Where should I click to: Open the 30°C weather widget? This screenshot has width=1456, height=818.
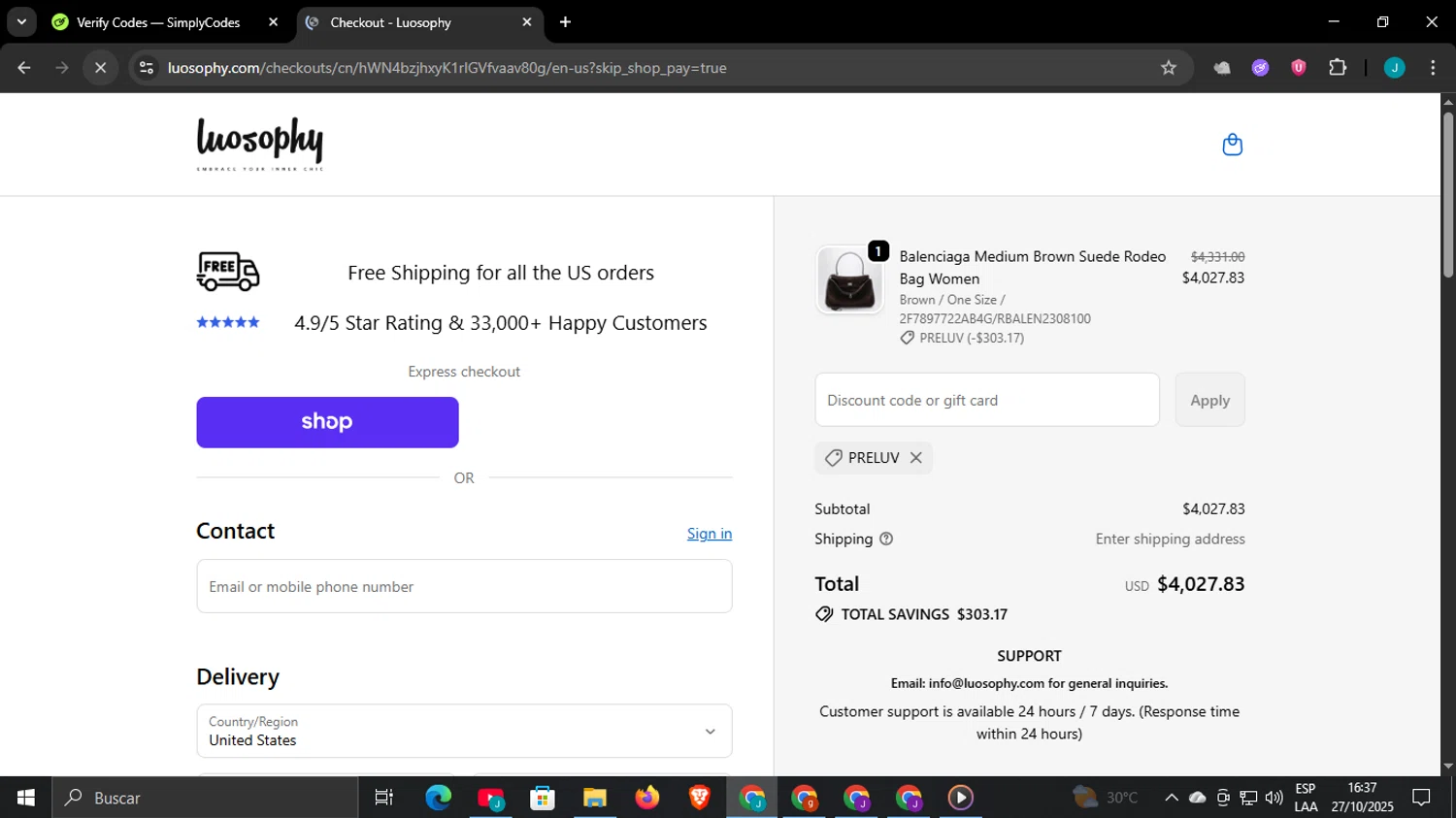[1105, 798]
